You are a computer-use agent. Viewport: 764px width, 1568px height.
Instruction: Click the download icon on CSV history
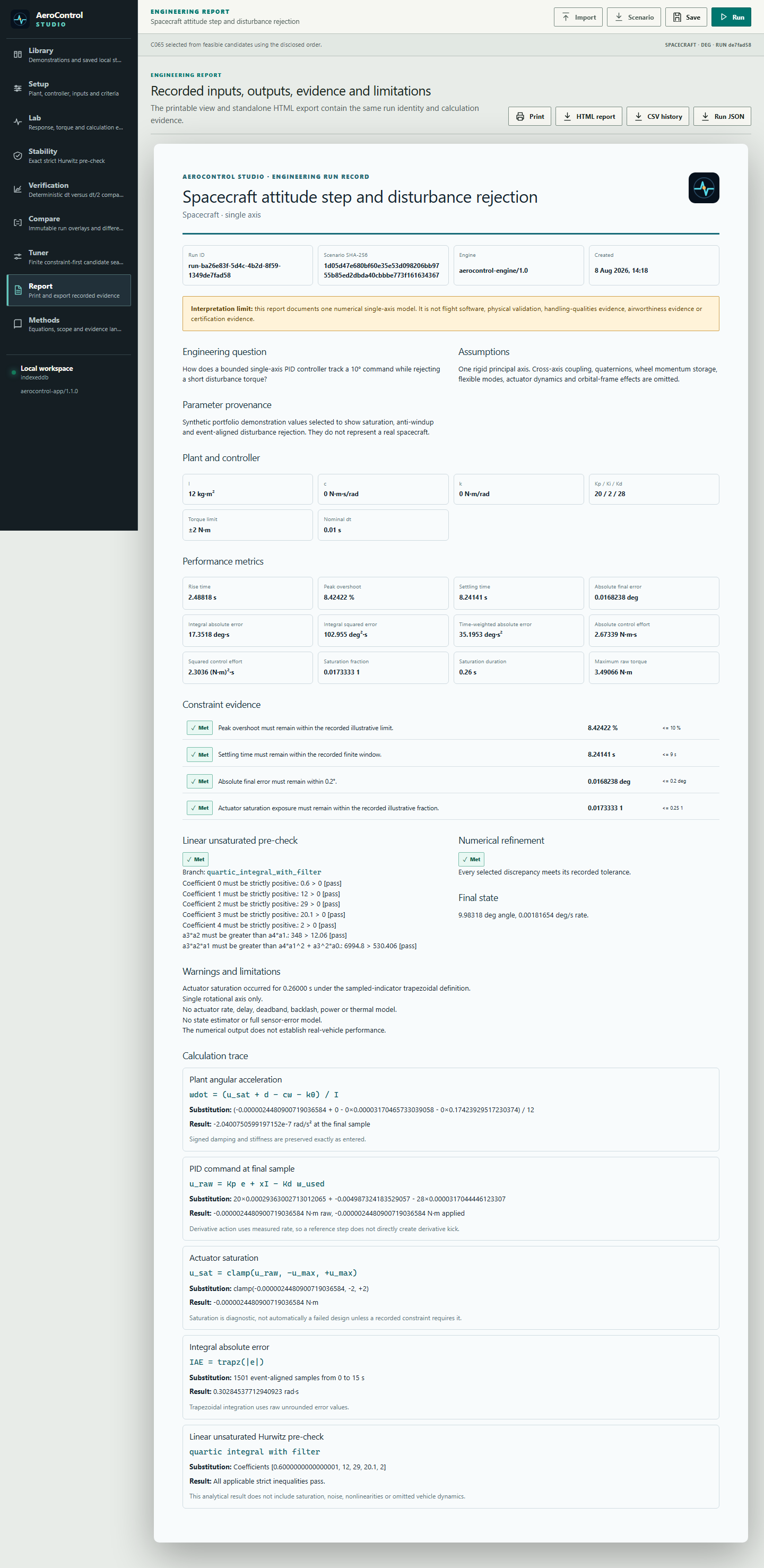[638, 116]
